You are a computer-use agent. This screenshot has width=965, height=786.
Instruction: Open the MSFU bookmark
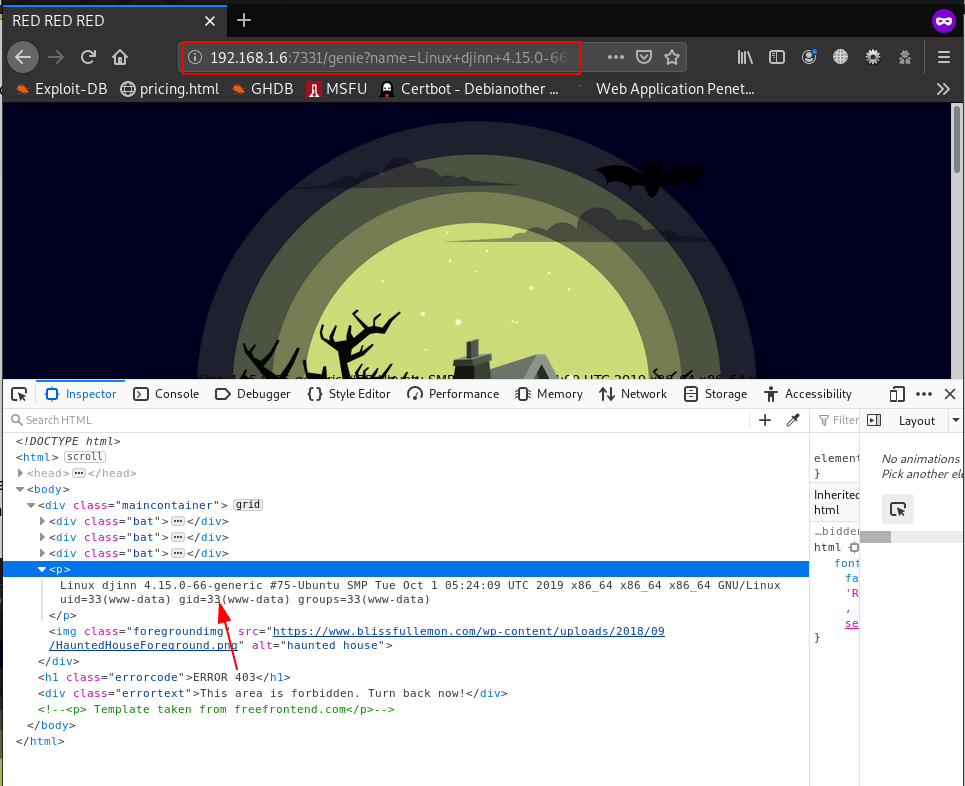(x=336, y=89)
